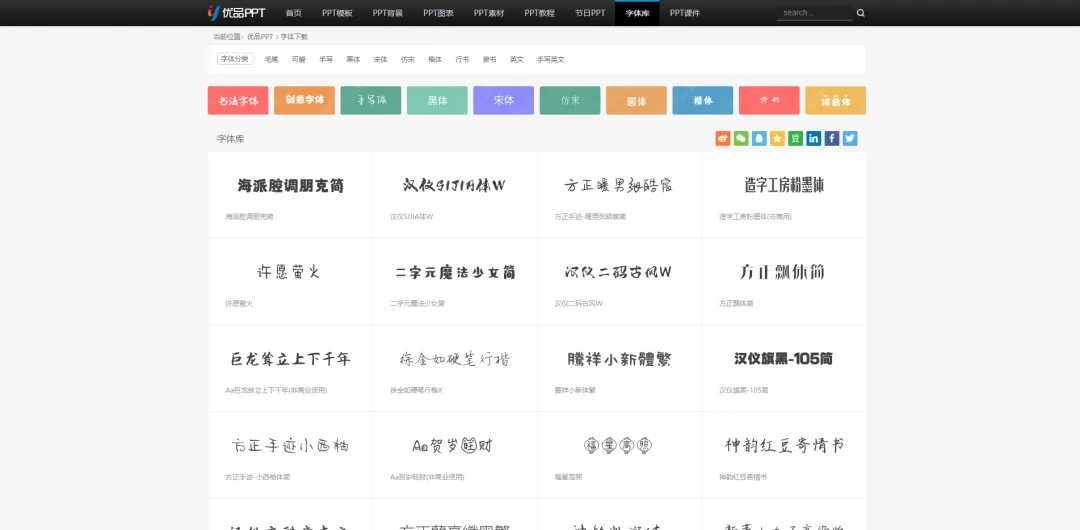
Task: Click the blue 楷体 tile
Action: 703,101
